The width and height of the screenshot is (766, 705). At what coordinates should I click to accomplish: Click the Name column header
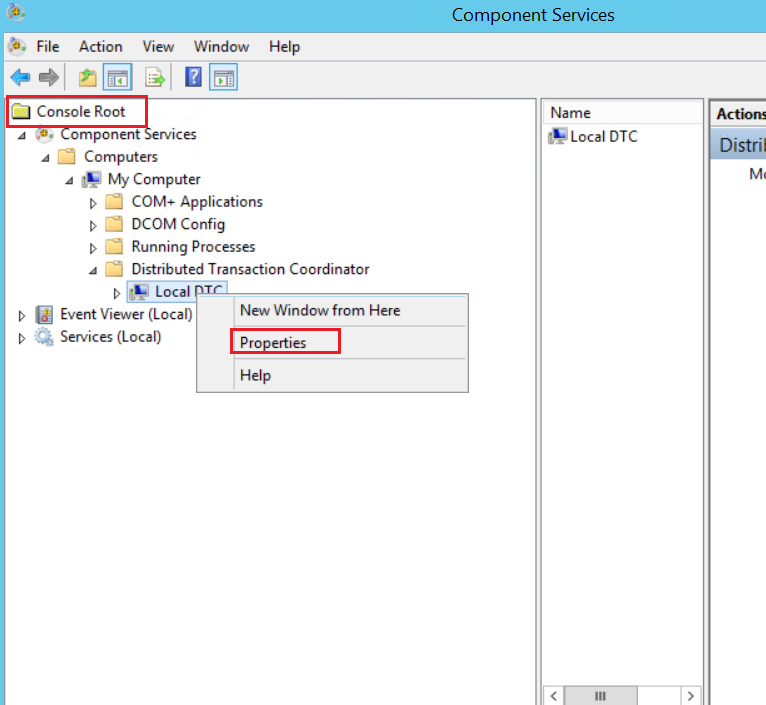pyautogui.click(x=622, y=113)
